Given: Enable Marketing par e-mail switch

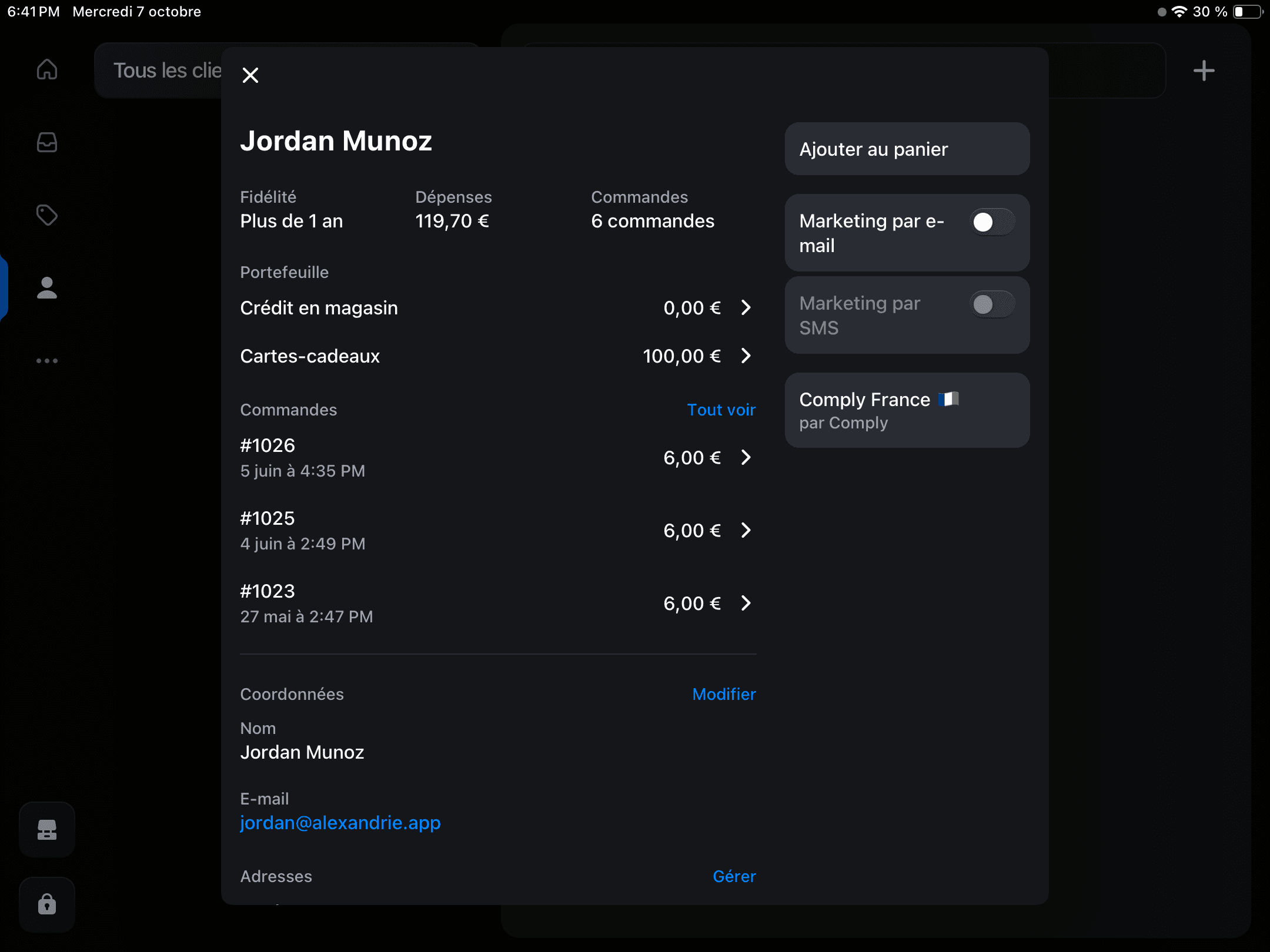Looking at the screenshot, I should [x=992, y=222].
